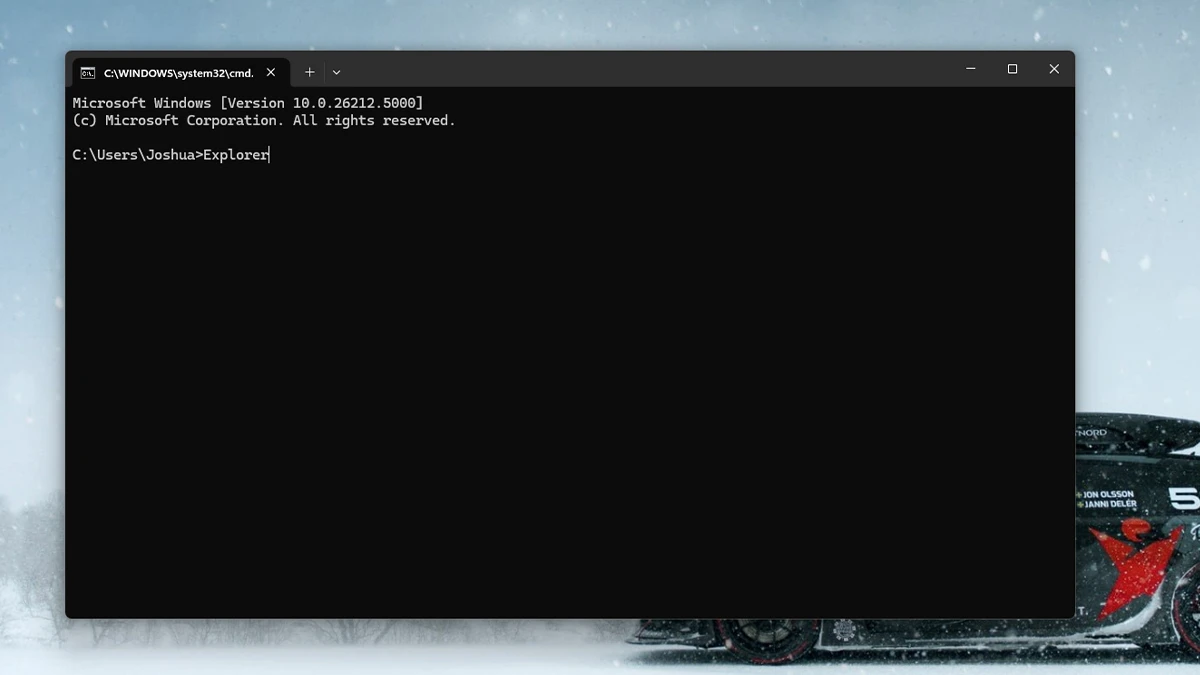Minimize the terminal window
The width and height of the screenshot is (1200, 675).
click(970, 69)
